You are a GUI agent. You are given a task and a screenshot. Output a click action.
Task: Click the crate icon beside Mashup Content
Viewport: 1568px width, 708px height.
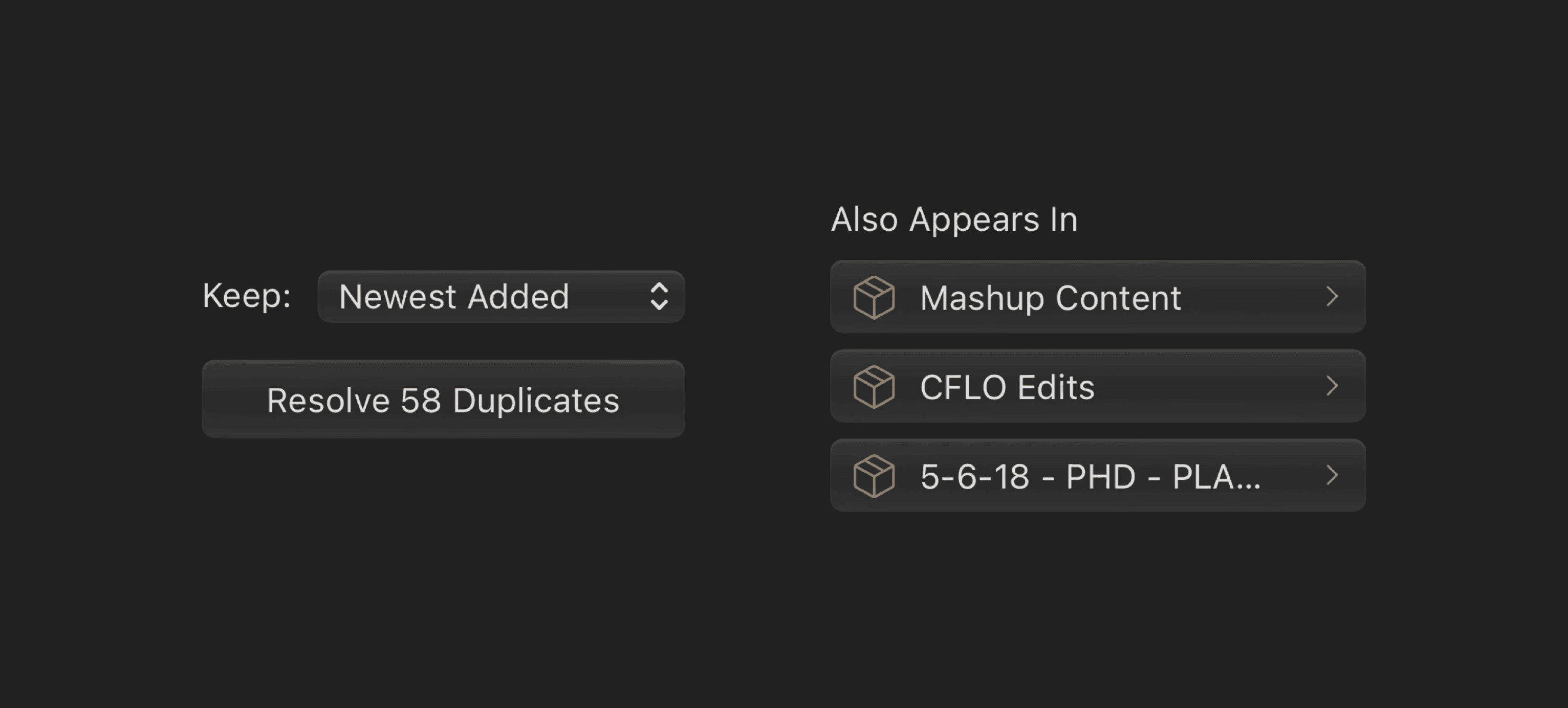(874, 297)
